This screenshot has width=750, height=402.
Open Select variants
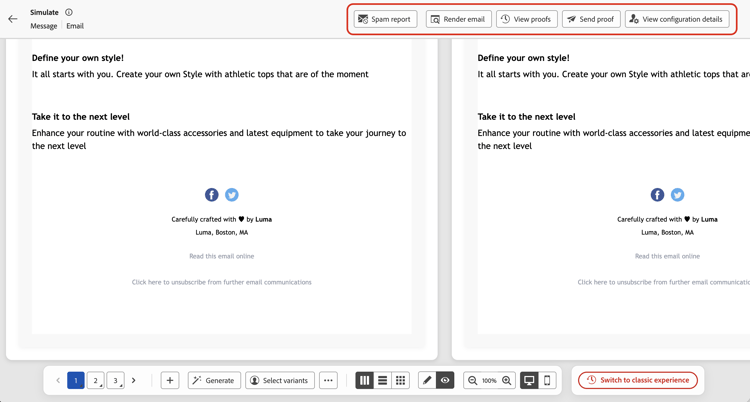[x=280, y=380]
